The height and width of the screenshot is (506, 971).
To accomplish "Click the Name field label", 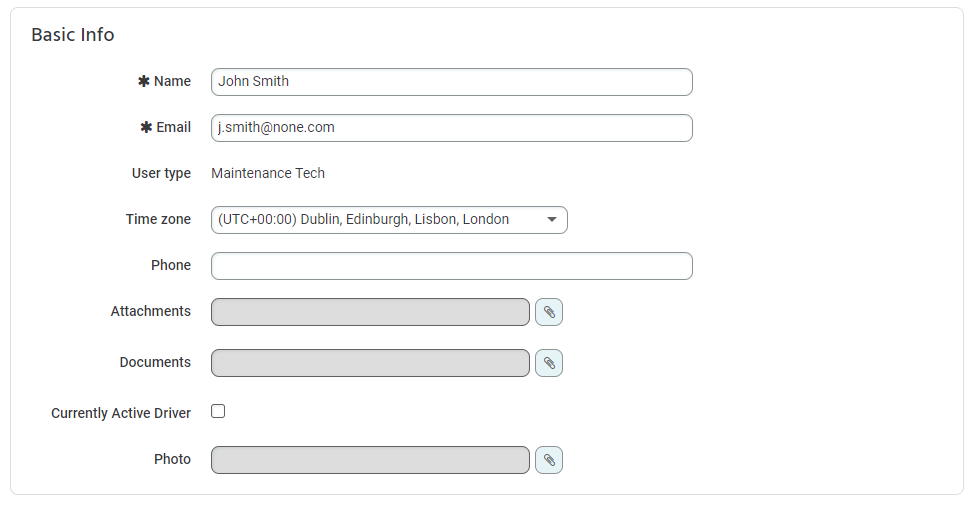I will (172, 81).
